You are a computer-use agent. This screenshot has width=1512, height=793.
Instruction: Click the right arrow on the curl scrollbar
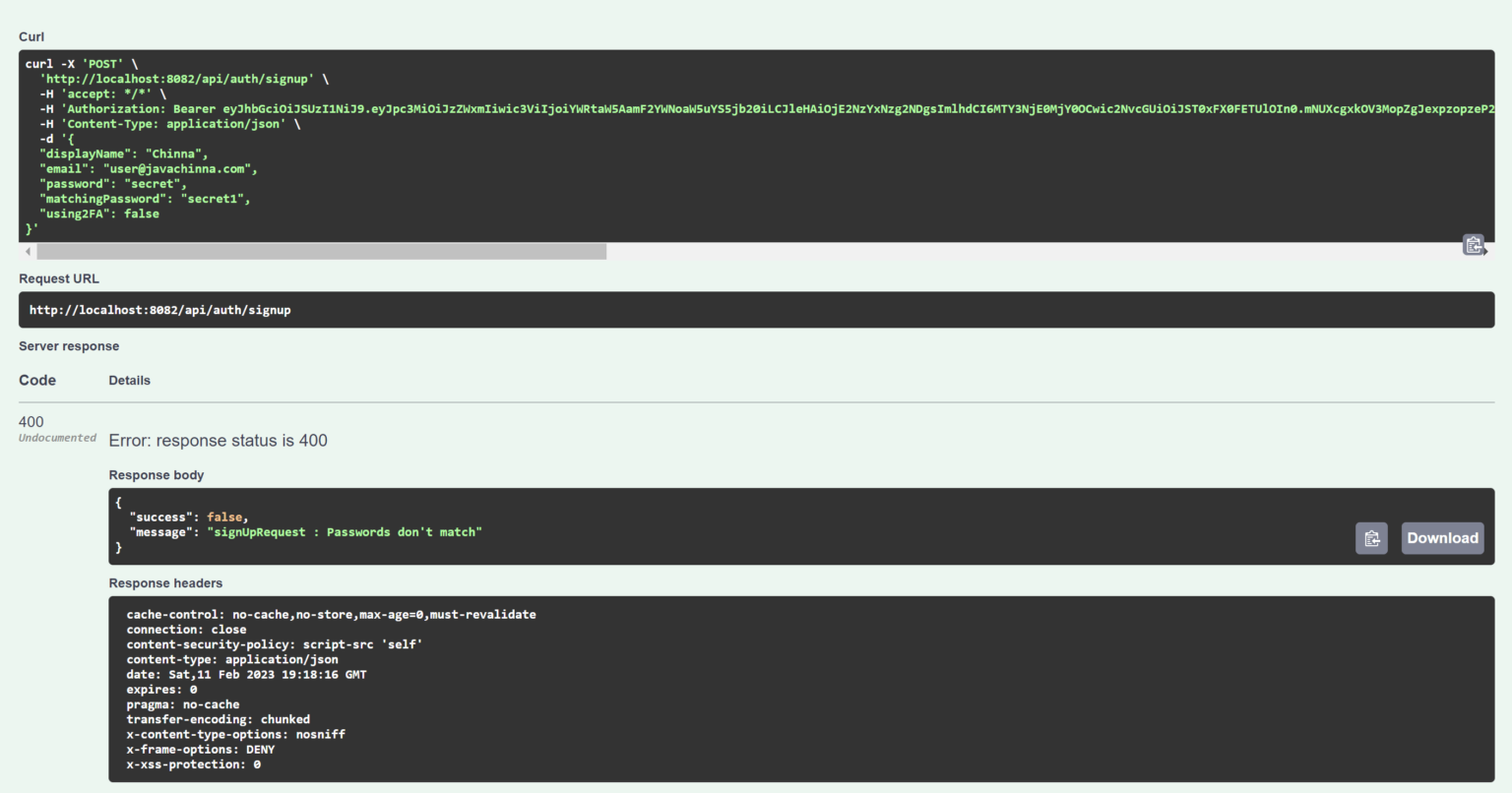(x=1487, y=251)
